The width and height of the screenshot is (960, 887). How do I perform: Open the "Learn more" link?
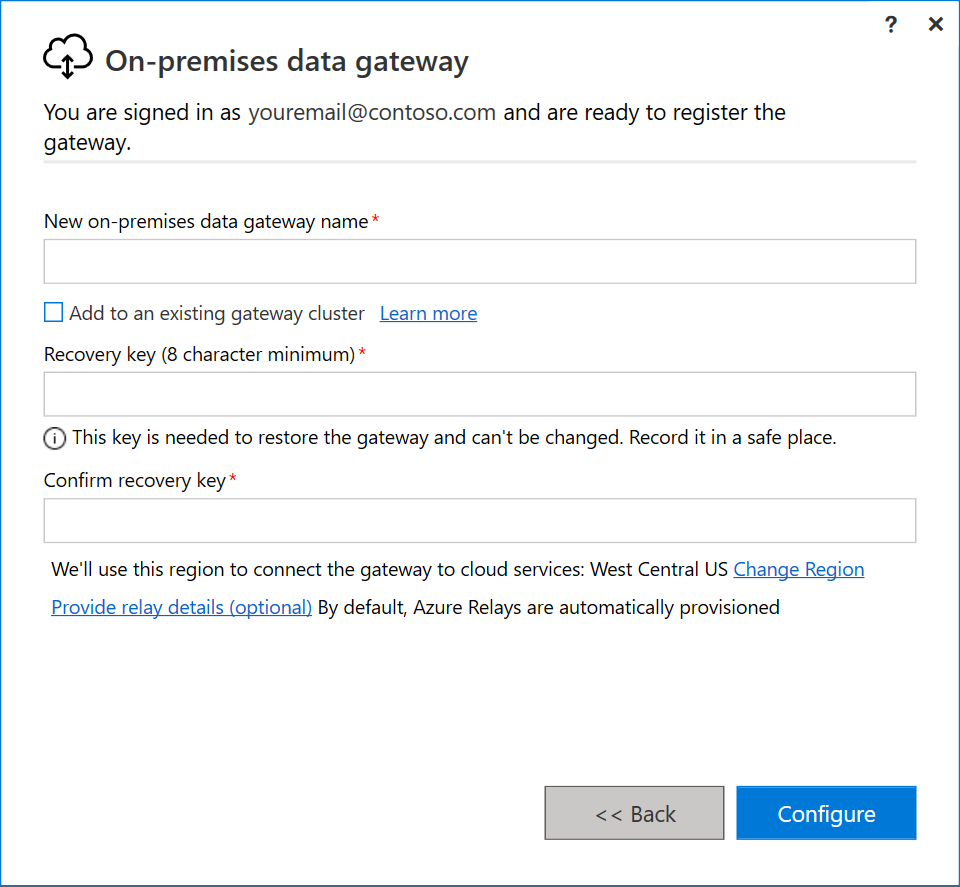(428, 313)
